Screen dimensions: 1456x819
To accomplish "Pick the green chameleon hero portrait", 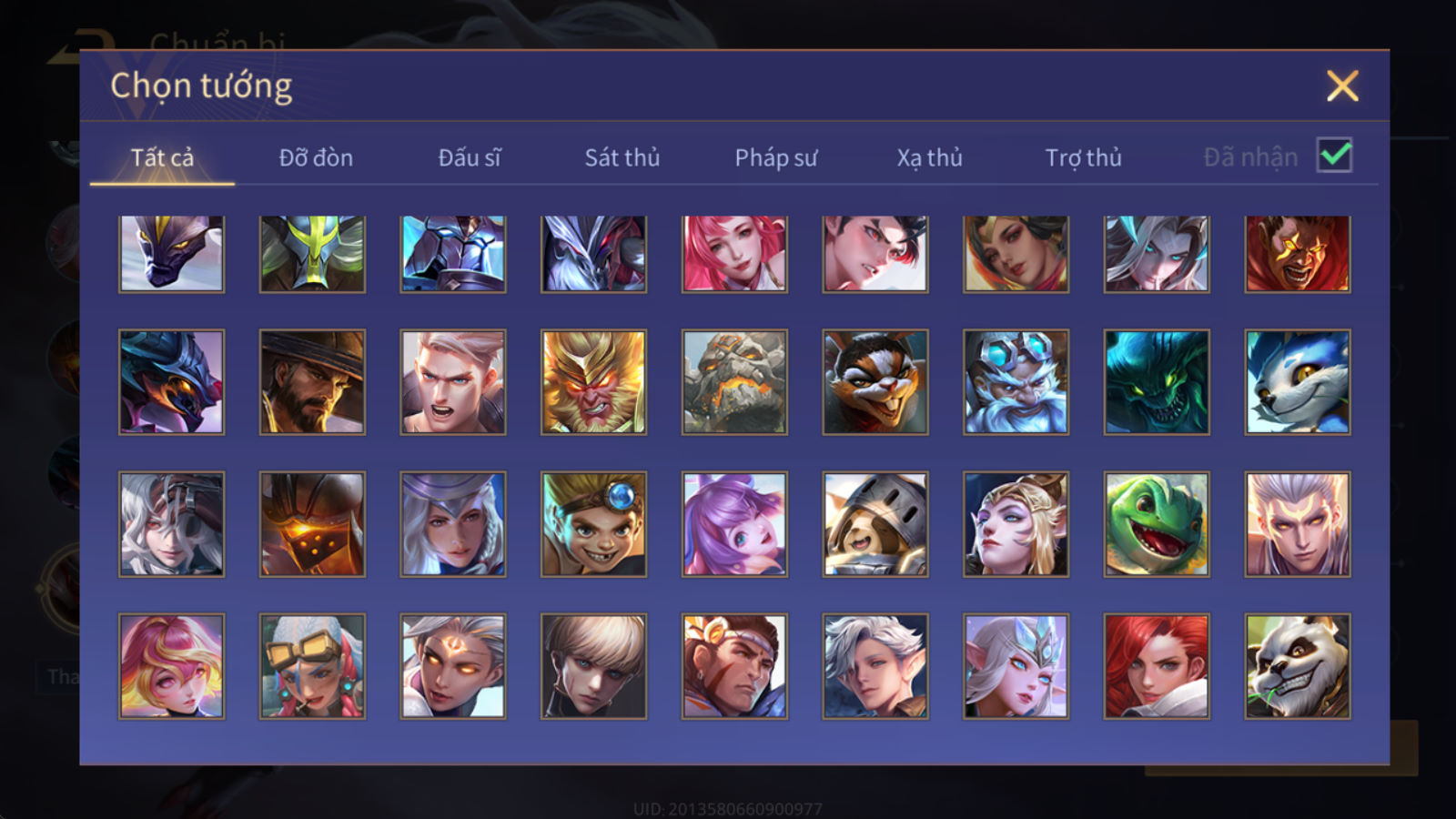I will pos(1157,524).
